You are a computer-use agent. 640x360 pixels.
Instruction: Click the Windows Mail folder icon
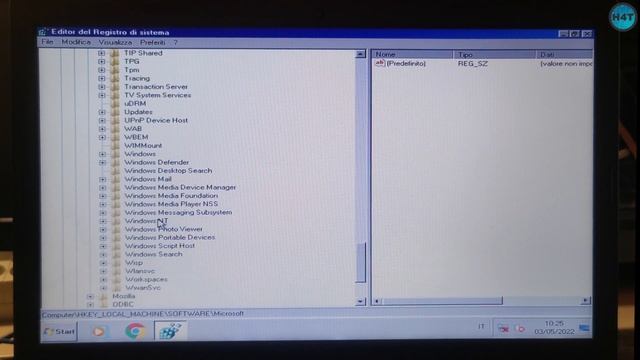[x=116, y=179]
